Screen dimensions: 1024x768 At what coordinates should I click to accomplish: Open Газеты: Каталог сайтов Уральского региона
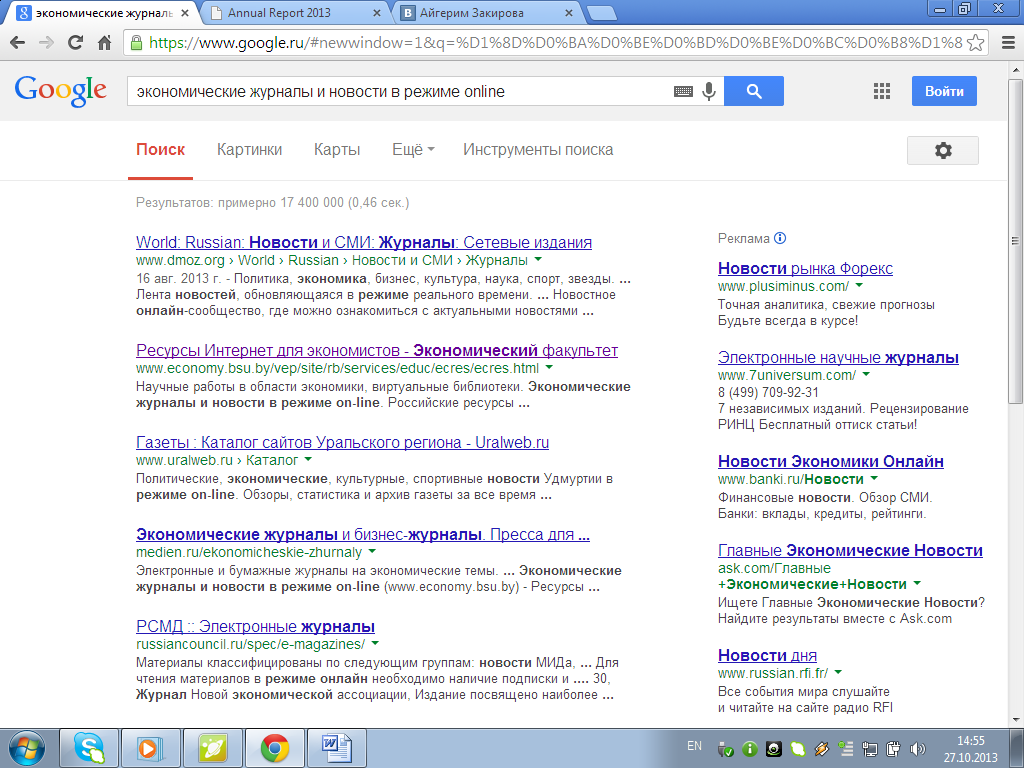pyautogui.click(x=342, y=442)
